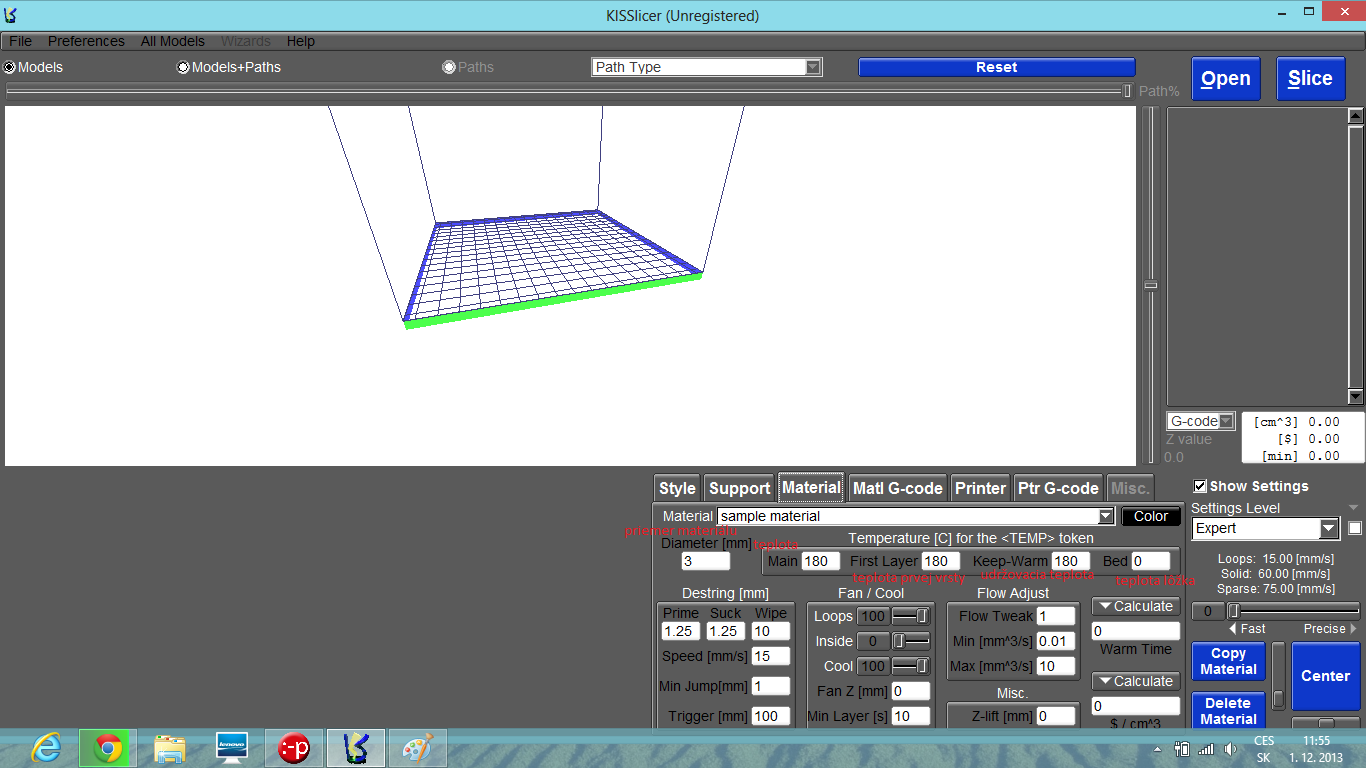Open the Preferences menu
This screenshot has width=1366, height=768.
point(86,41)
